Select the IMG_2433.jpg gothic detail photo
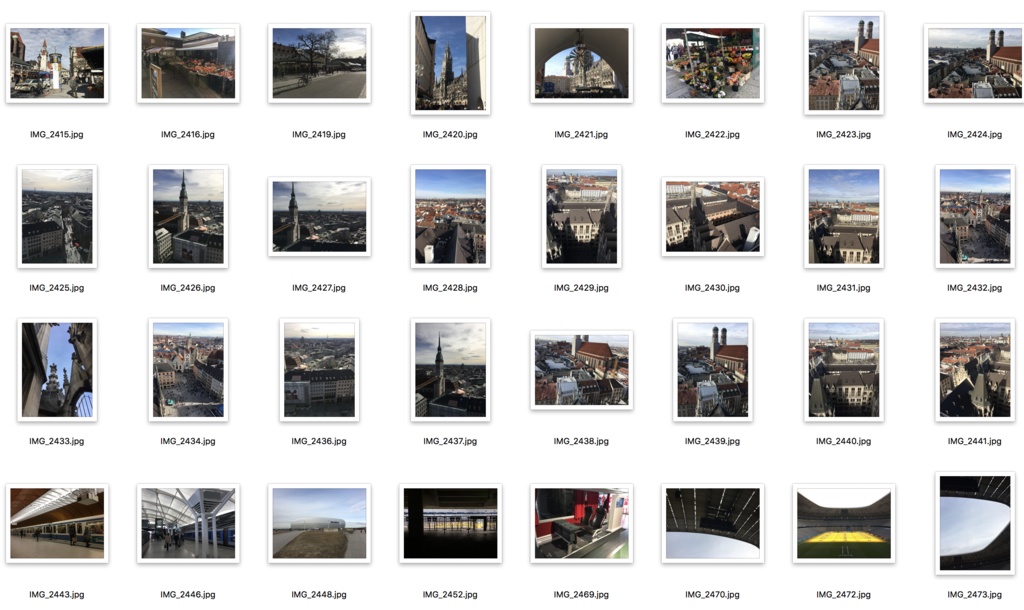Image resolution: width=1024 pixels, height=610 pixels. click(x=57, y=370)
